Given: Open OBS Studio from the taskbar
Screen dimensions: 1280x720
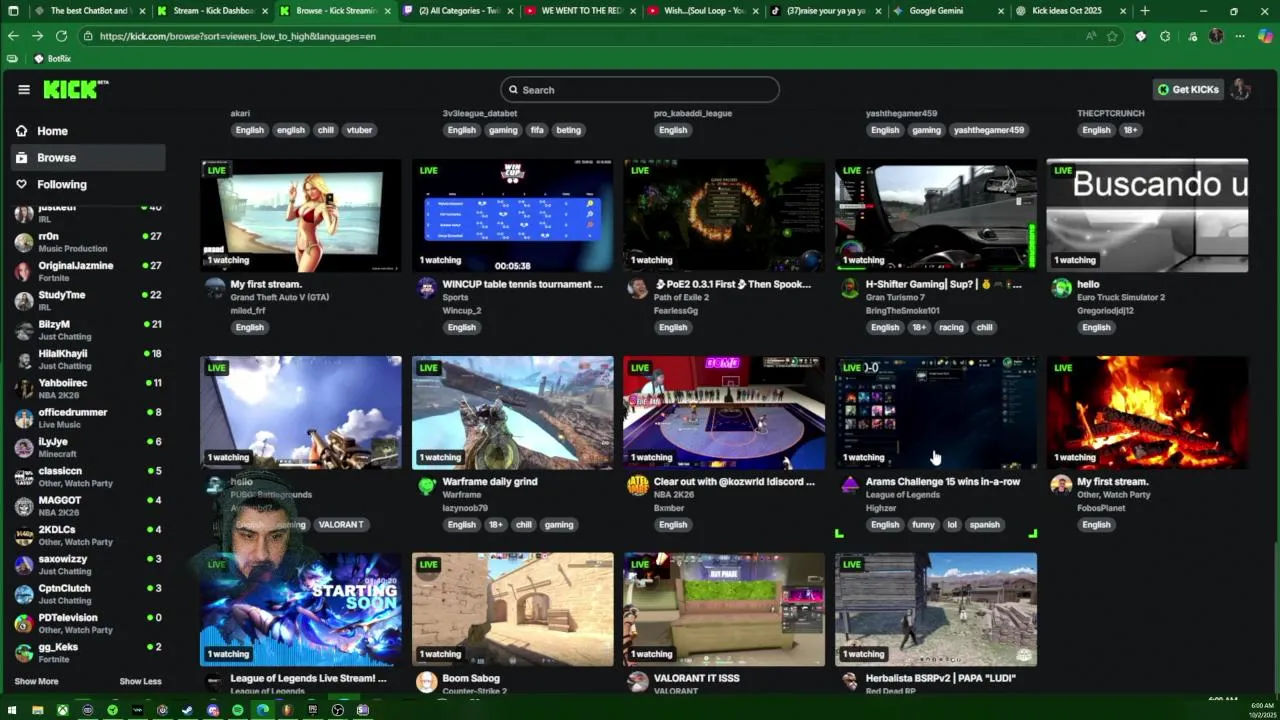Looking at the screenshot, I should pyautogui.click(x=338, y=710).
